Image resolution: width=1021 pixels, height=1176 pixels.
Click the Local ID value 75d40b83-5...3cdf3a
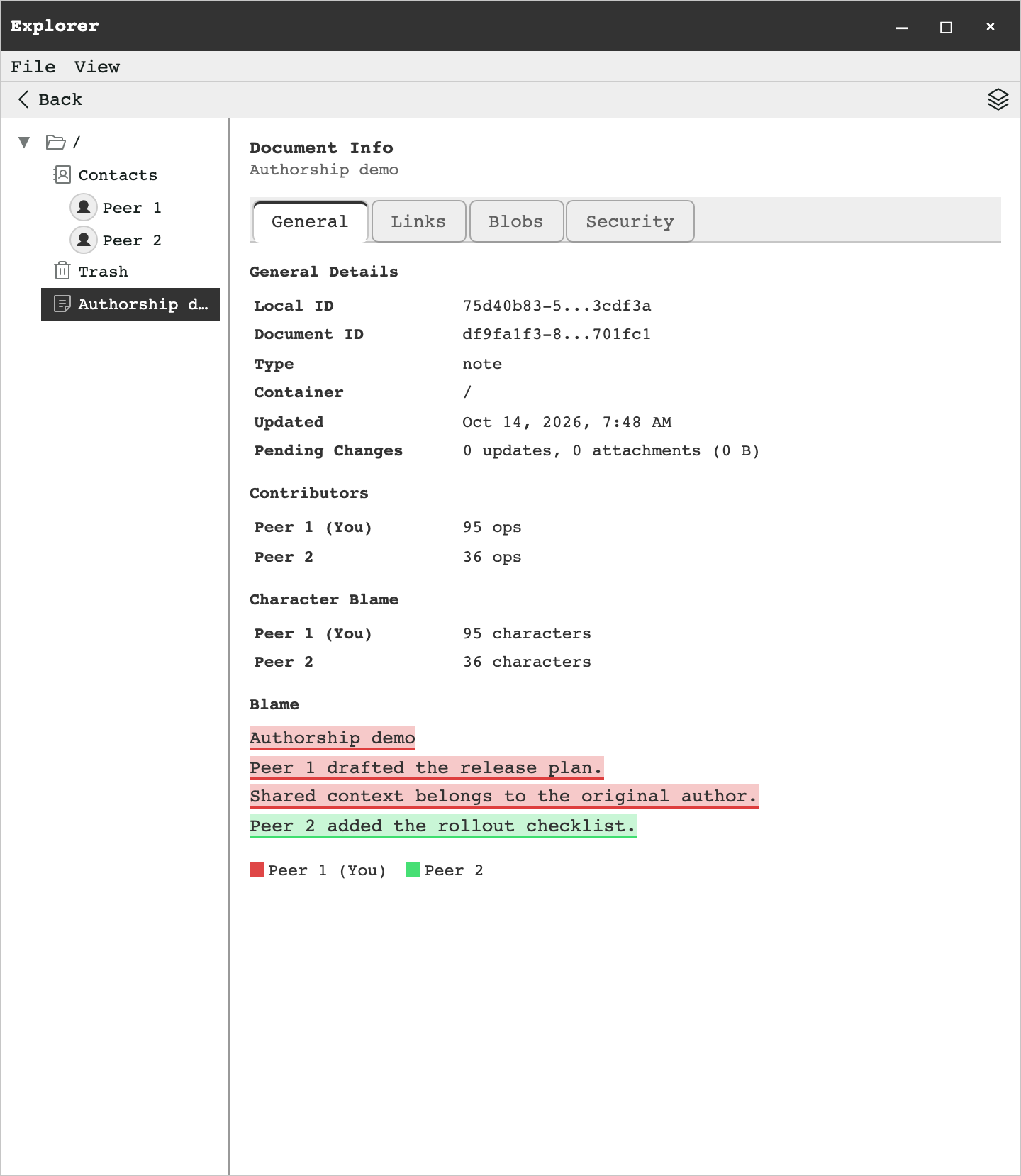(557, 306)
